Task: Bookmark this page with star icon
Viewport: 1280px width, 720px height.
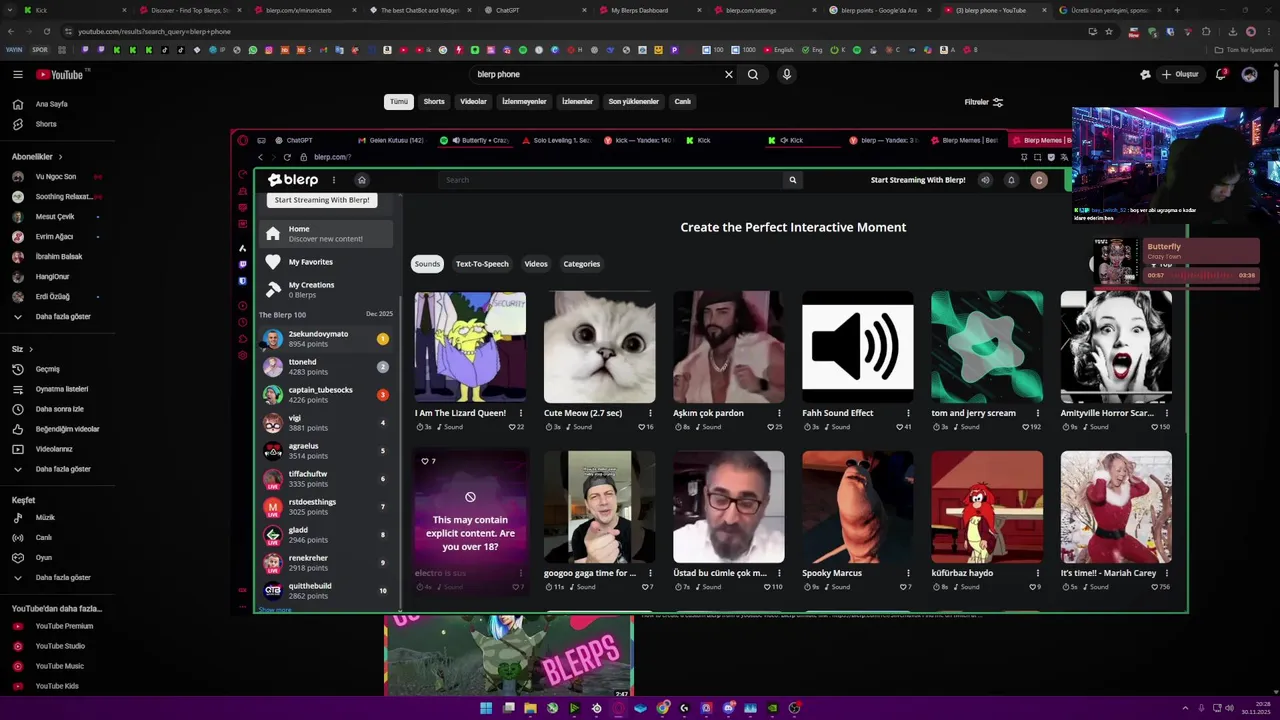Action: (1108, 31)
